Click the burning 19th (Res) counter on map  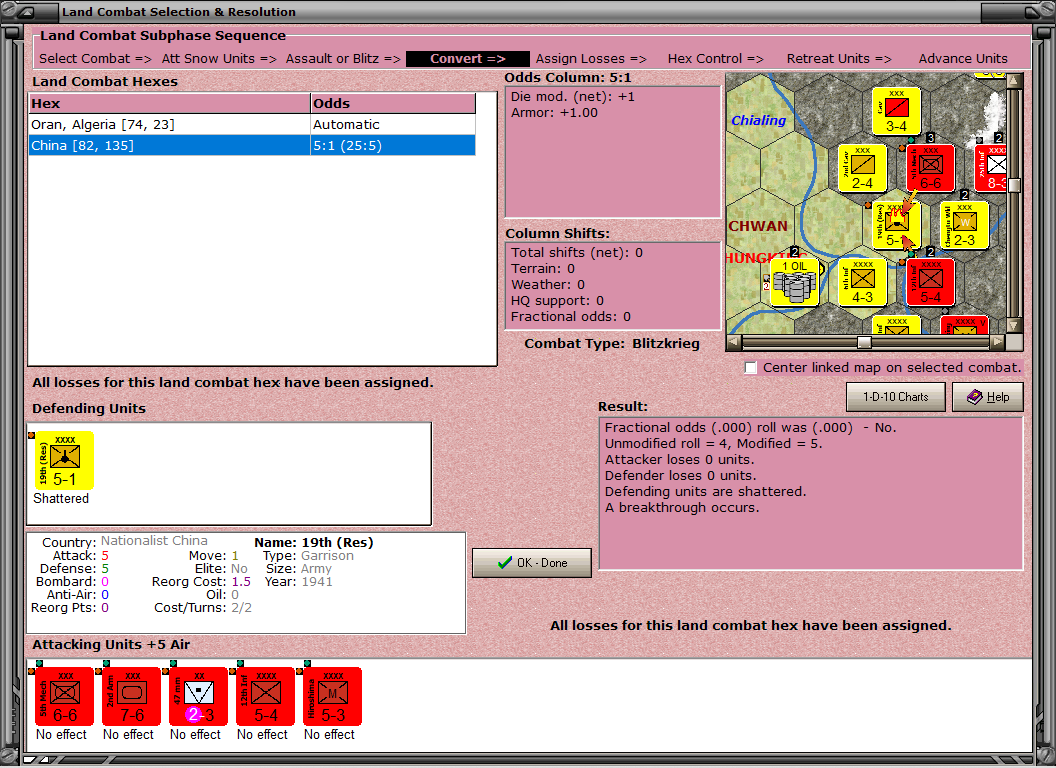(896, 226)
